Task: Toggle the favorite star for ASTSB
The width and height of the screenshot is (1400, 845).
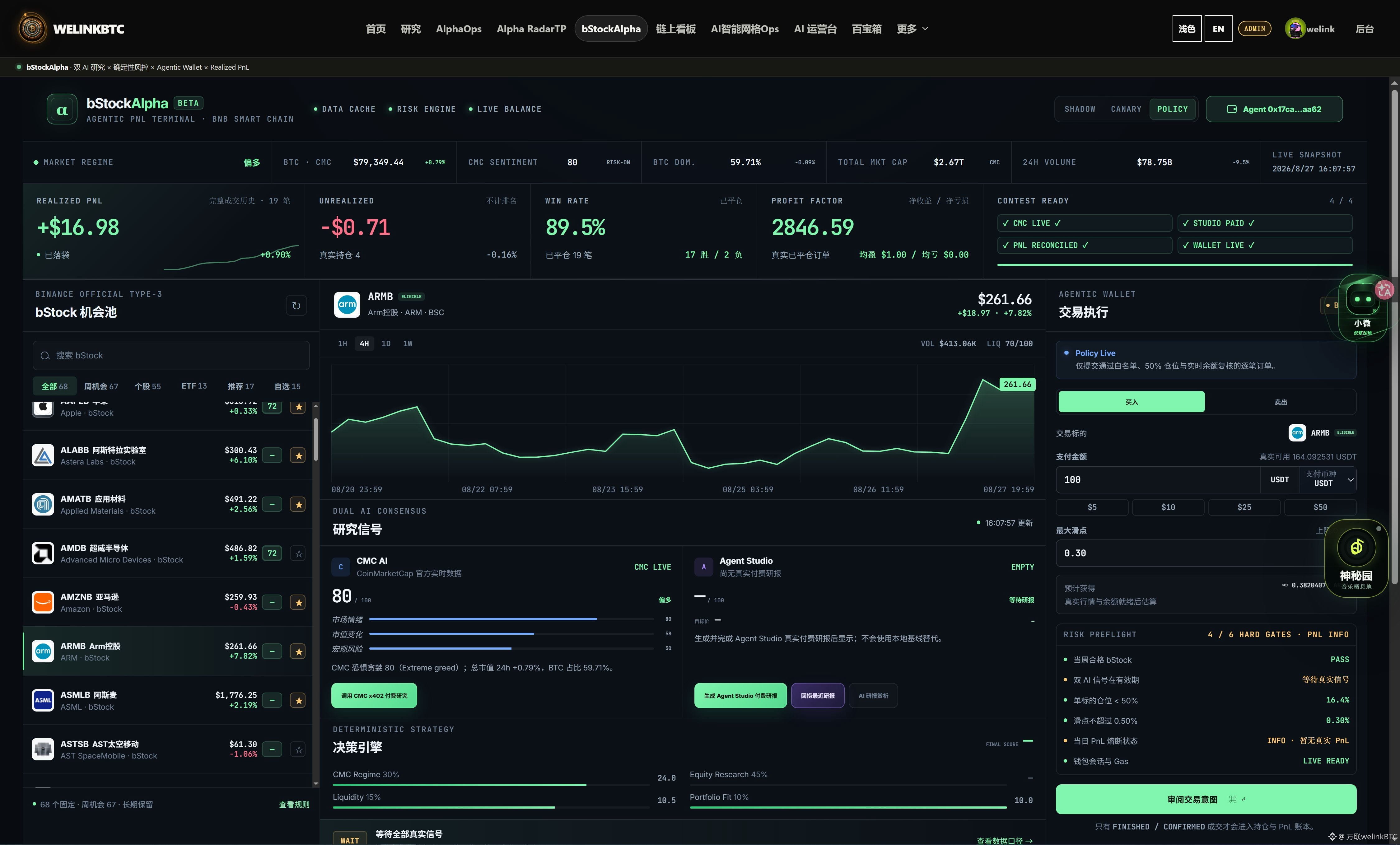Action: tap(298, 749)
